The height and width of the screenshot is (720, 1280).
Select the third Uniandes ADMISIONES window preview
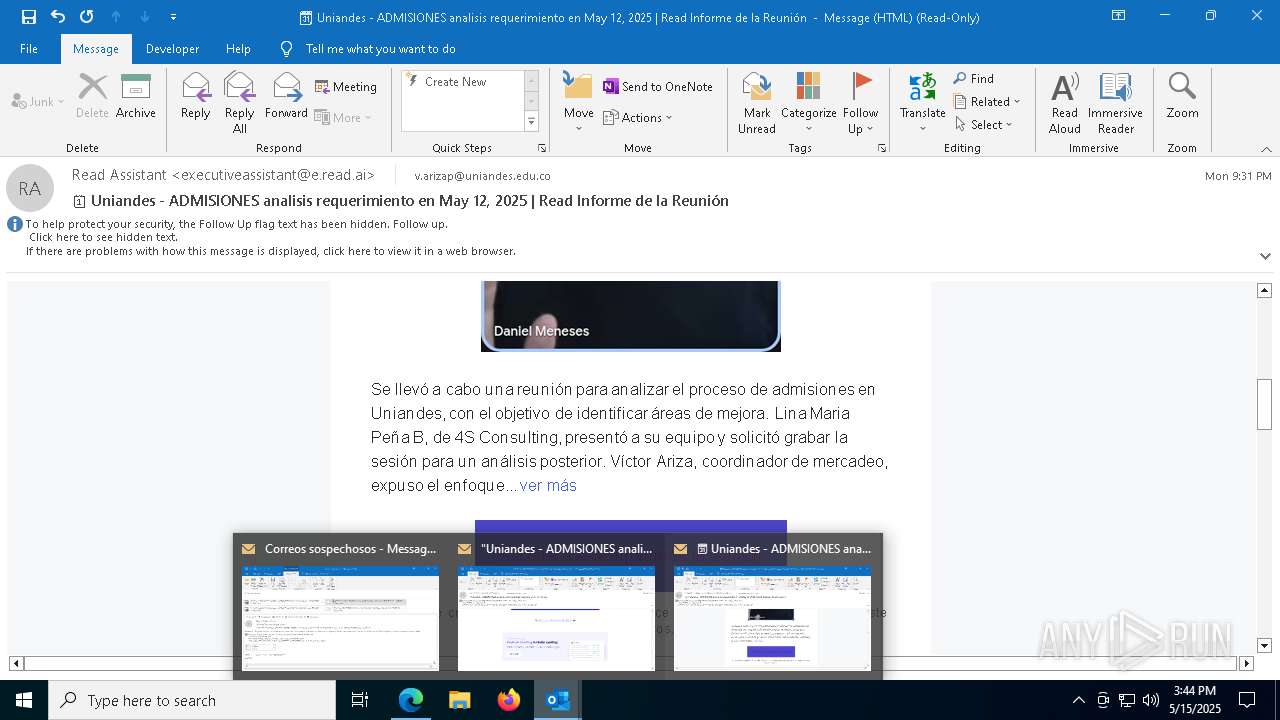click(773, 606)
